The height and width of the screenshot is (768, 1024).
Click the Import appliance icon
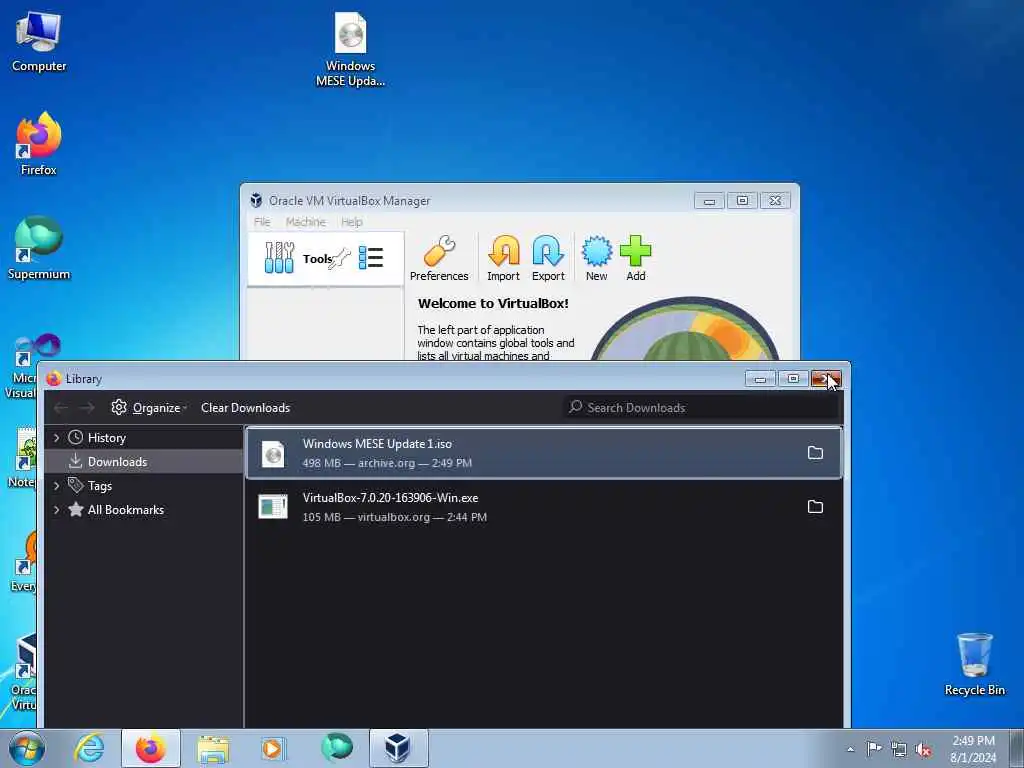point(504,259)
